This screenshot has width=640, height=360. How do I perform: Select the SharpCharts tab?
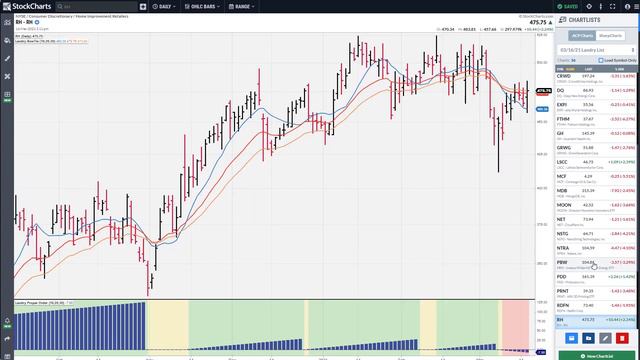(610, 36)
